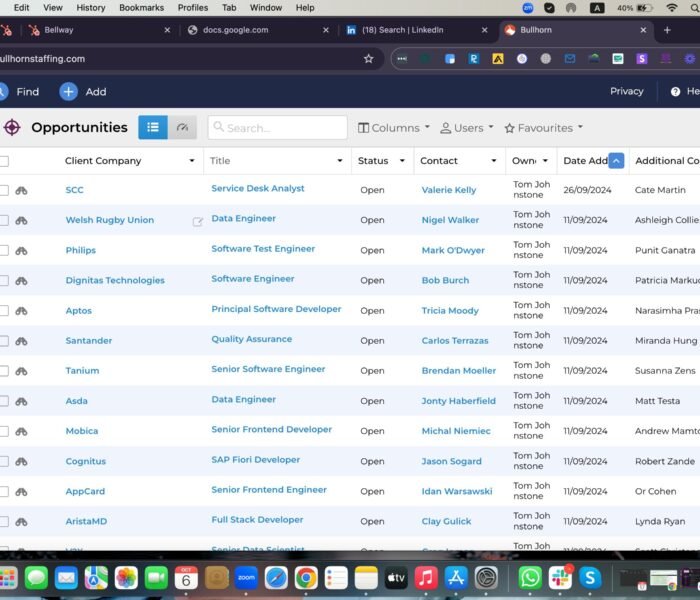
Task: Tick checkbox for Aptos row
Action: click(4, 310)
